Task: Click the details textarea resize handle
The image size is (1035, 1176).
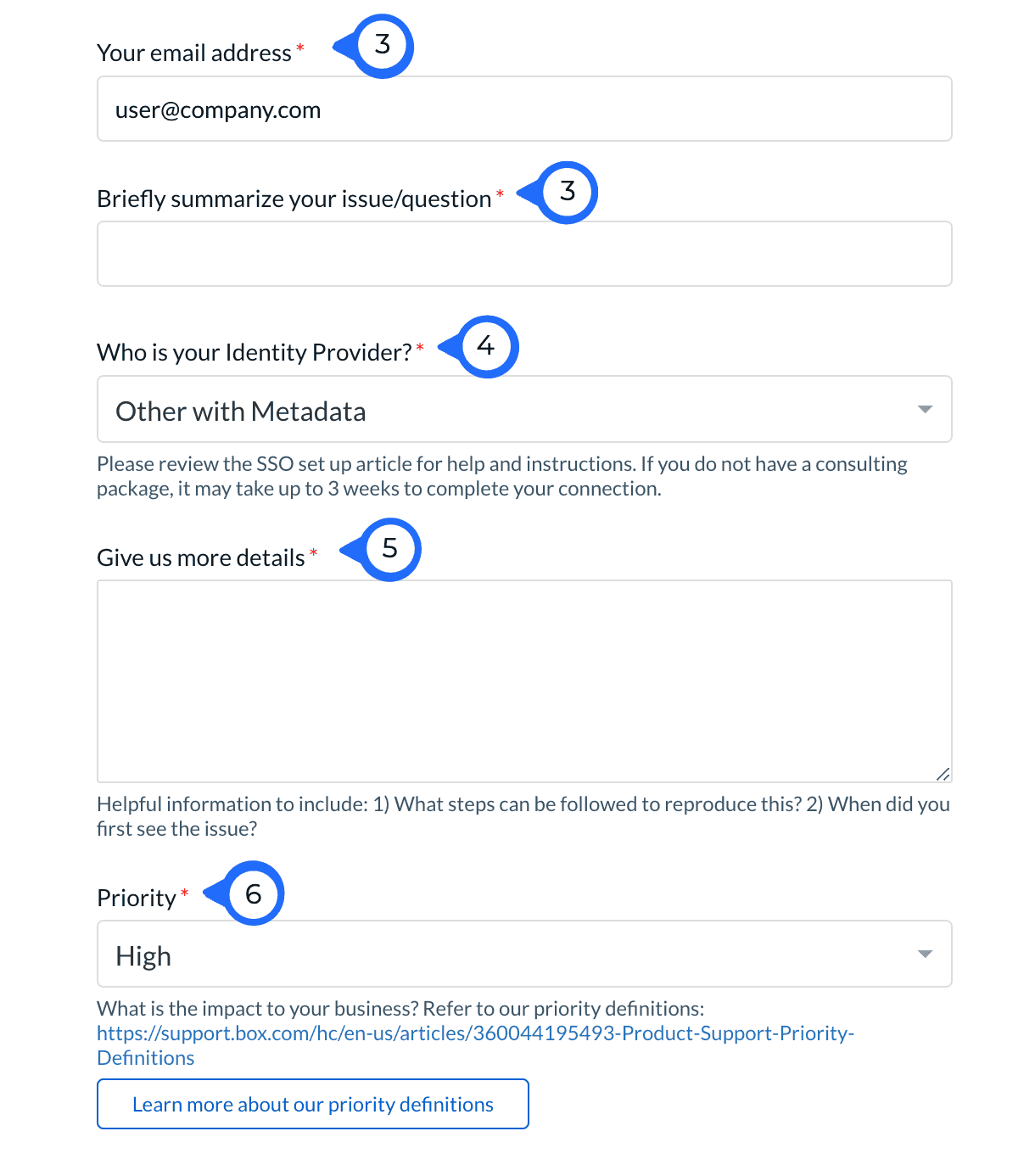Action: pyautogui.click(x=943, y=773)
